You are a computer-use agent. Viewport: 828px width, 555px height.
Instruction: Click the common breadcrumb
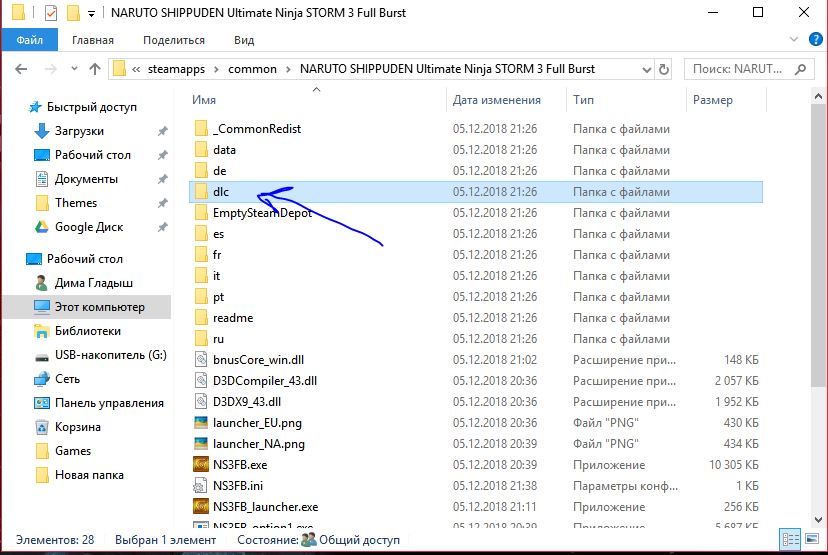point(252,69)
